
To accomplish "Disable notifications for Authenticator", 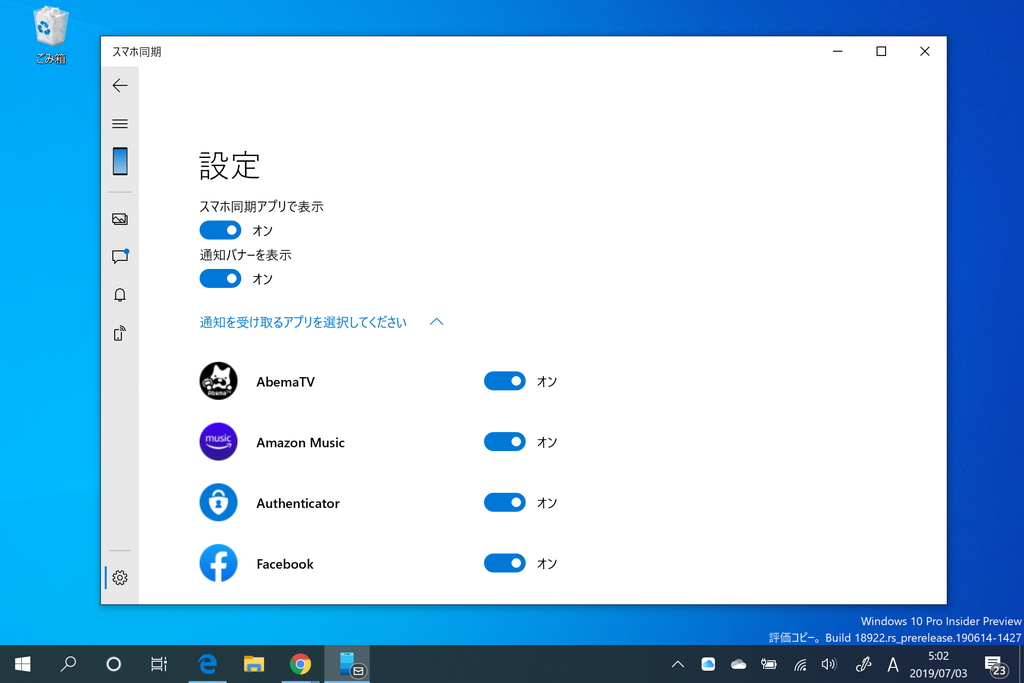I will coord(505,502).
